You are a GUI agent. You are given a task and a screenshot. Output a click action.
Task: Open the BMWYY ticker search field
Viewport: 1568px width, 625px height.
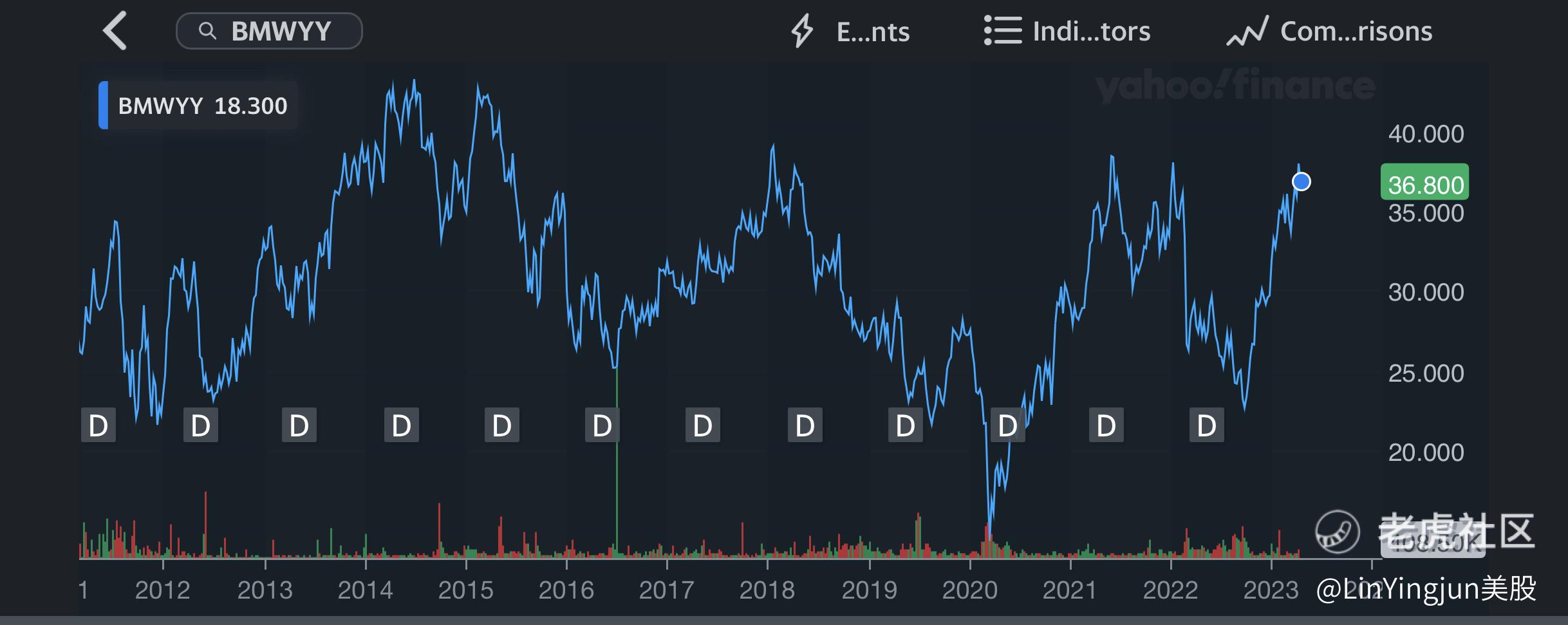pos(269,31)
